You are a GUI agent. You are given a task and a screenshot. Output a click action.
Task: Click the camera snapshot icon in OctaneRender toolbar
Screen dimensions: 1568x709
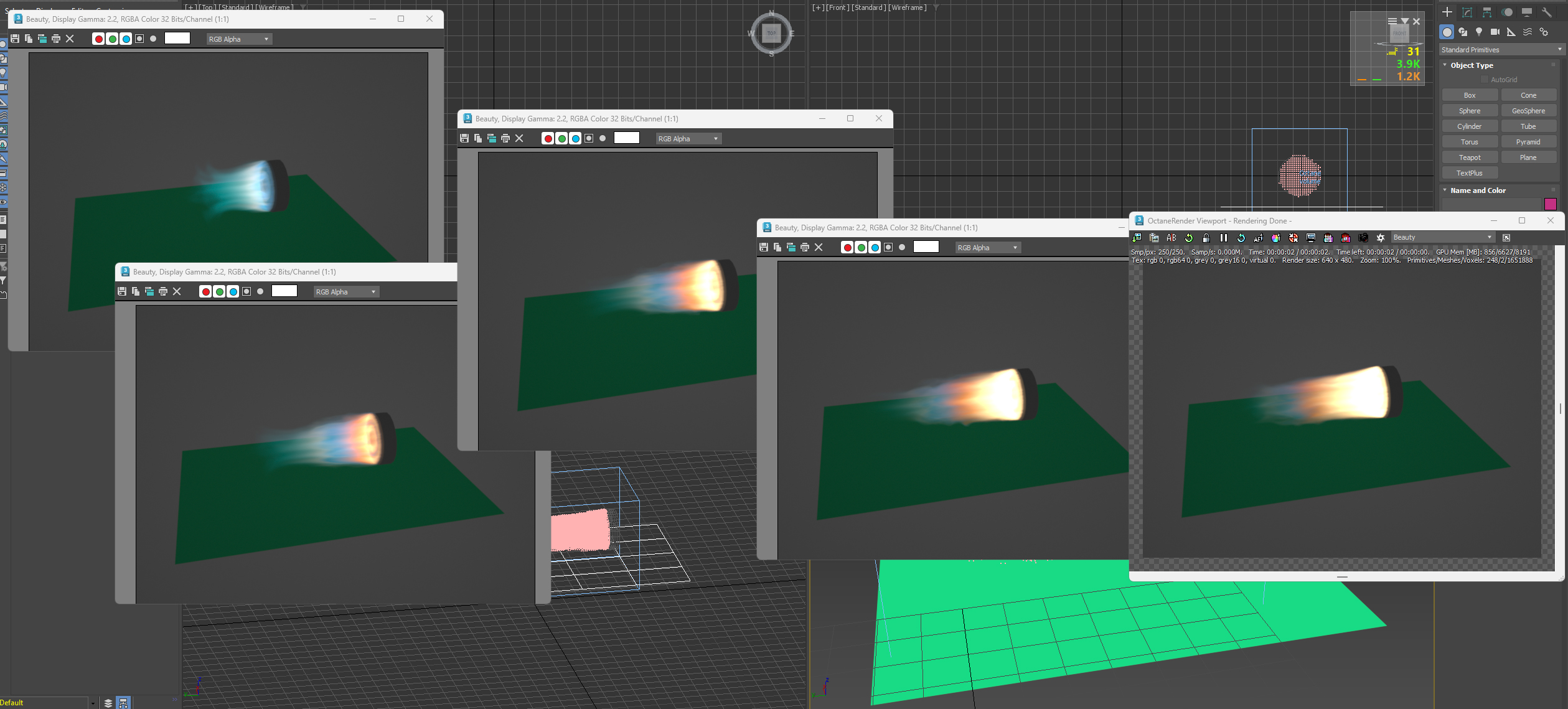pos(1363,238)
